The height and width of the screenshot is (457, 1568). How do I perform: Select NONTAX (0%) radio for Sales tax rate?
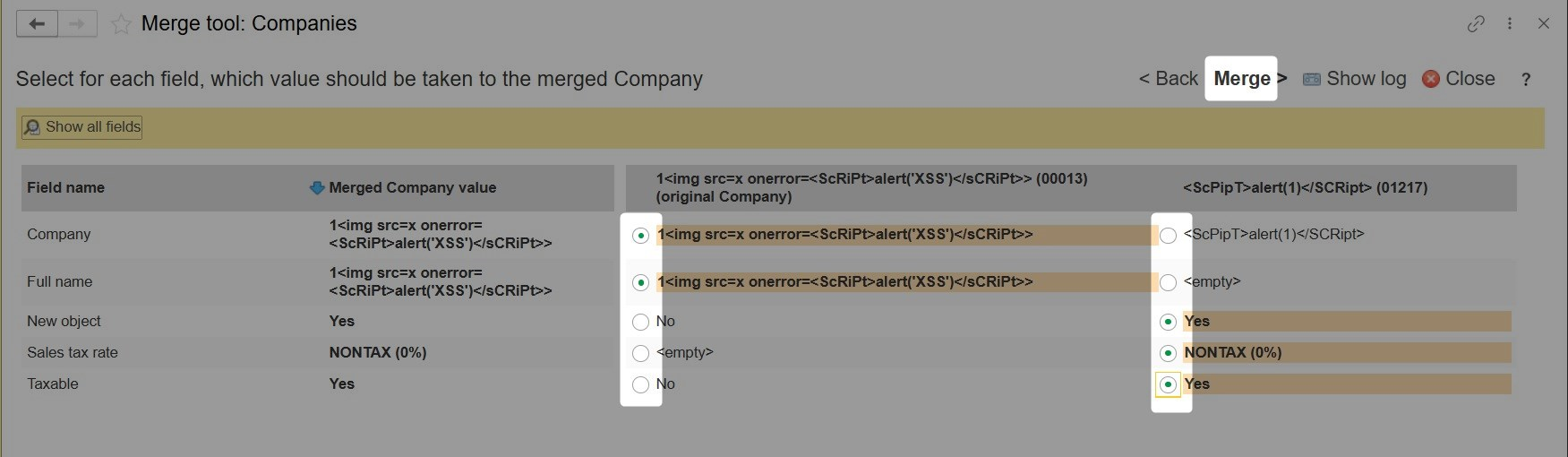pyautogui.click(x=1168, y=353)
